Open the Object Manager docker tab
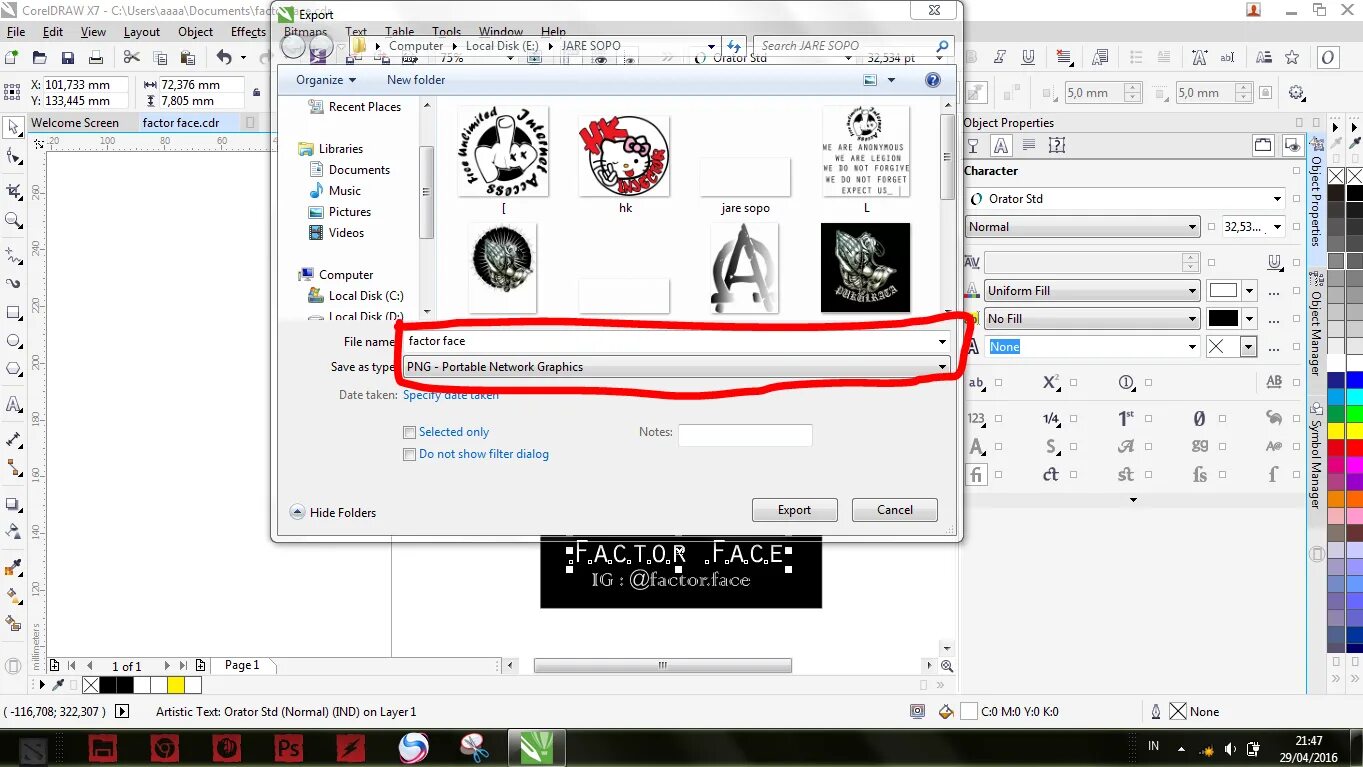This screenshot has height=767, width=1363. [1316, 324]
